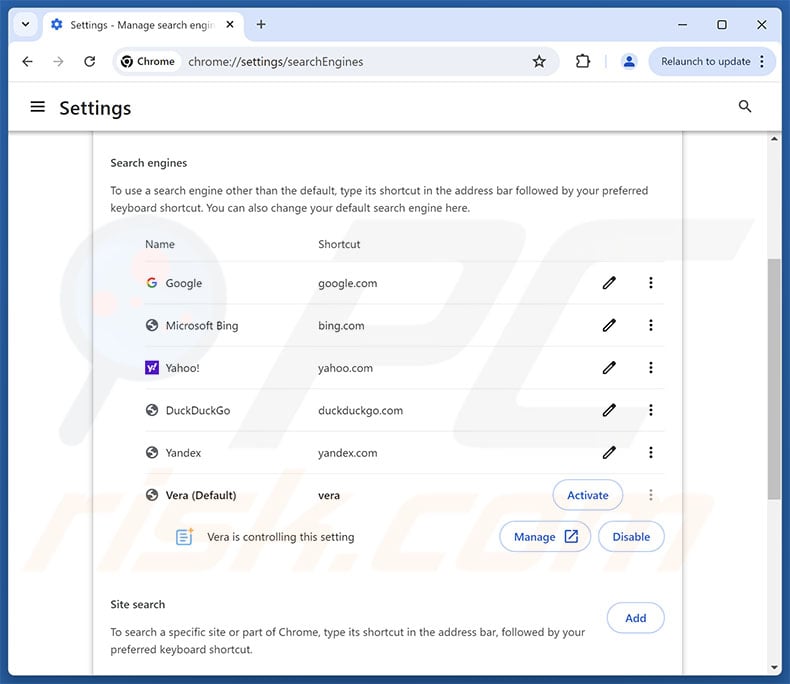The width and height of the screenshot is (790, 684).
Task: Click the DuckDuckGo name
Action: click(x=198, y=410)
